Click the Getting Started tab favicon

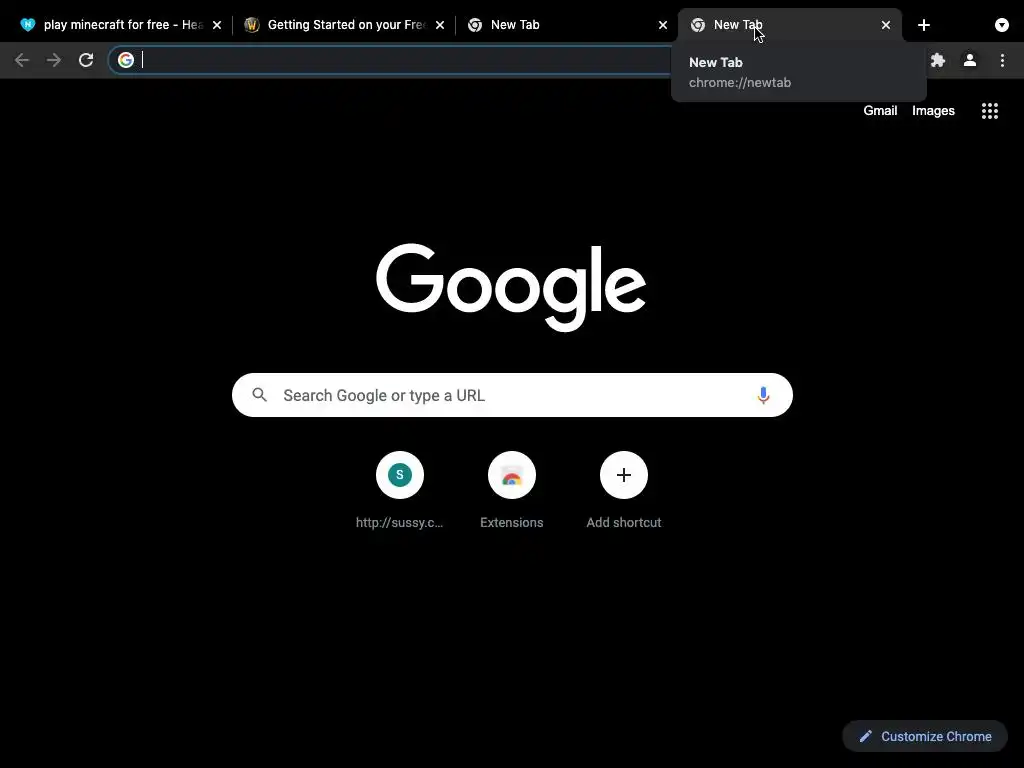pos(251,25)
